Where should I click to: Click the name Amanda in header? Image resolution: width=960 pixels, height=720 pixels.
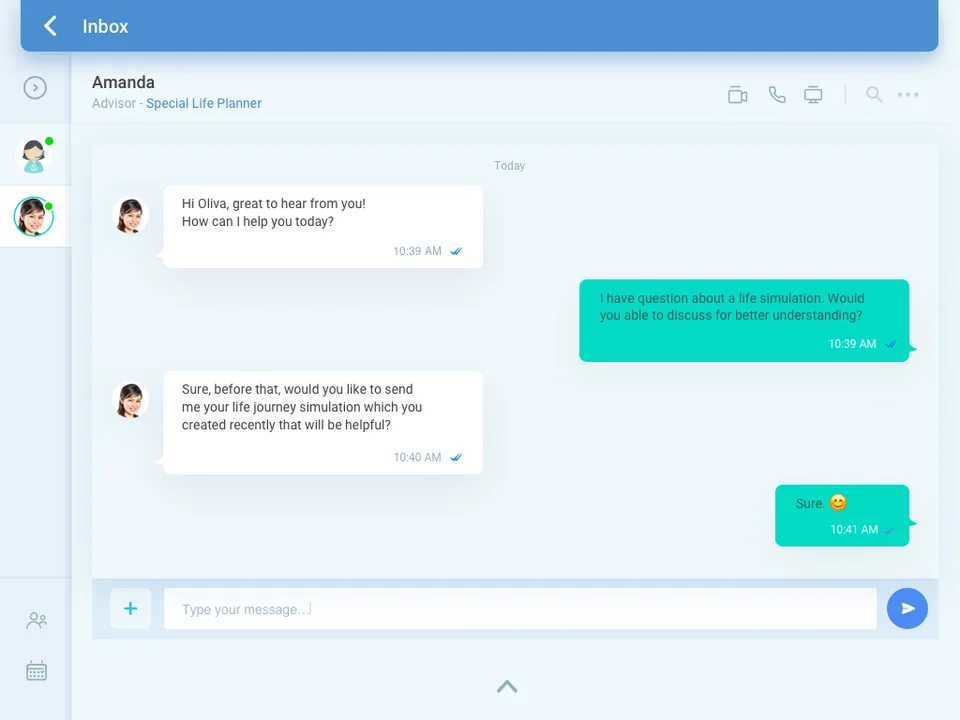123,82
